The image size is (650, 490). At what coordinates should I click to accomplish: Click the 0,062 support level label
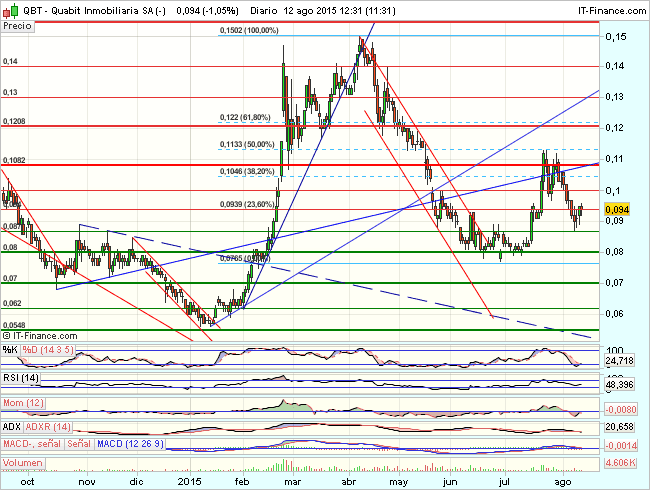coord(12,303)
